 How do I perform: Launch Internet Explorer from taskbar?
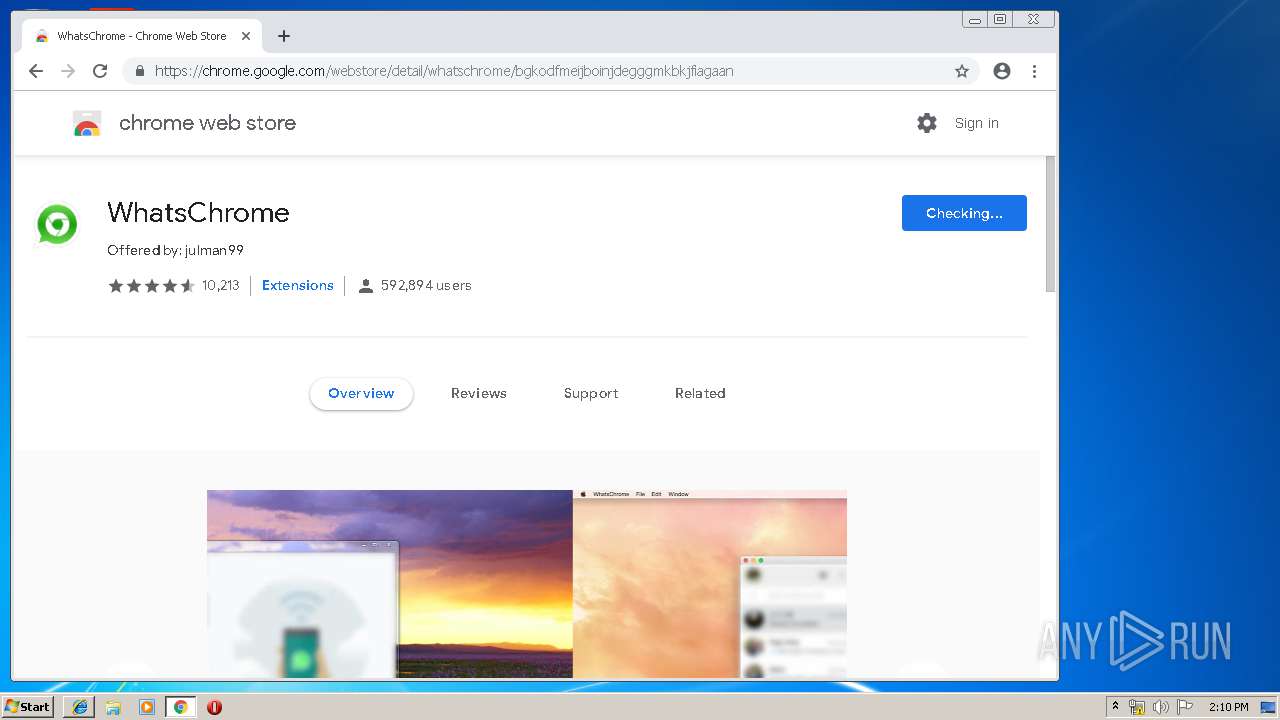coord(80,707)
